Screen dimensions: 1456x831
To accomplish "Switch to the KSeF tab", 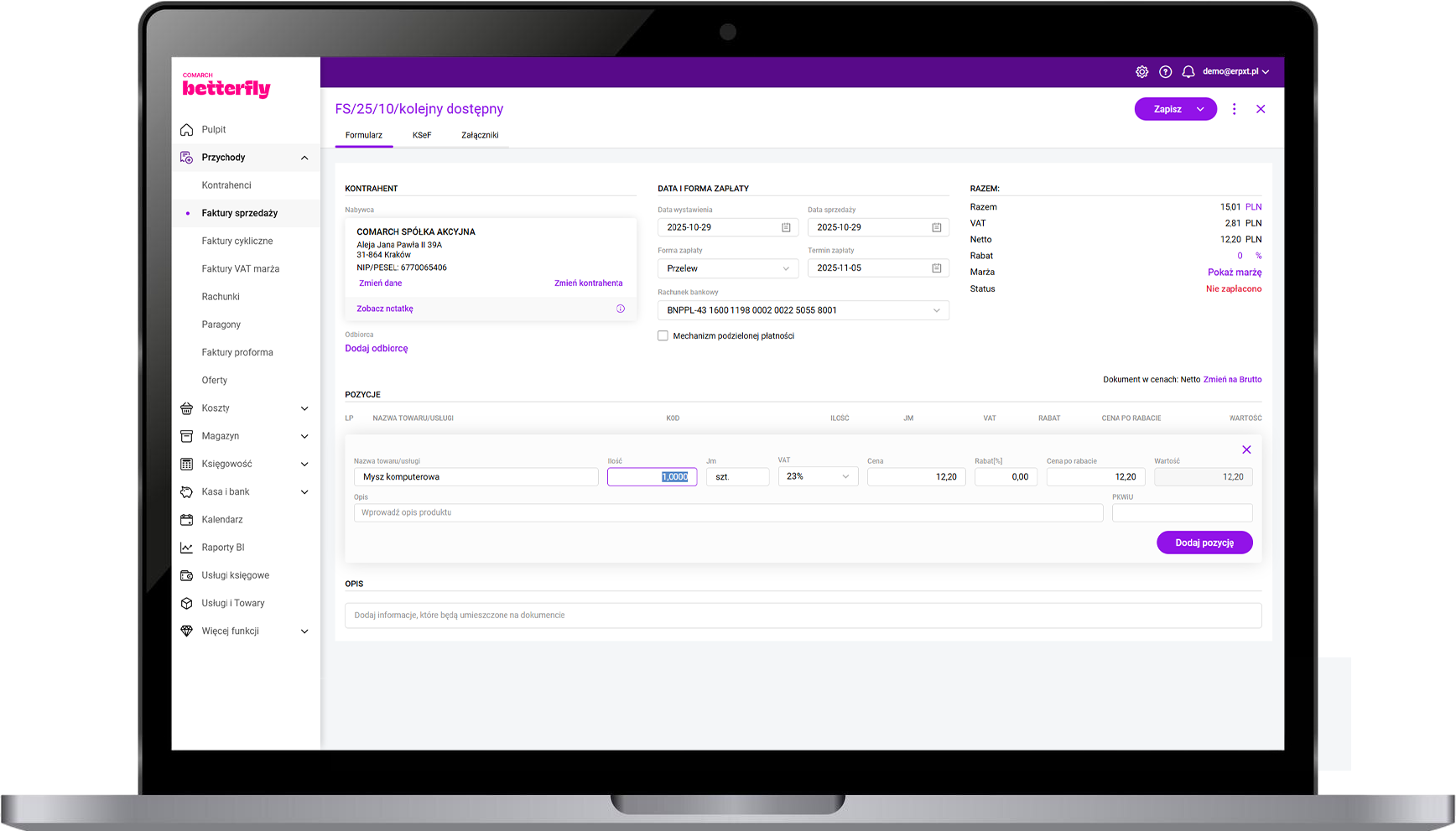I will 422,135.
